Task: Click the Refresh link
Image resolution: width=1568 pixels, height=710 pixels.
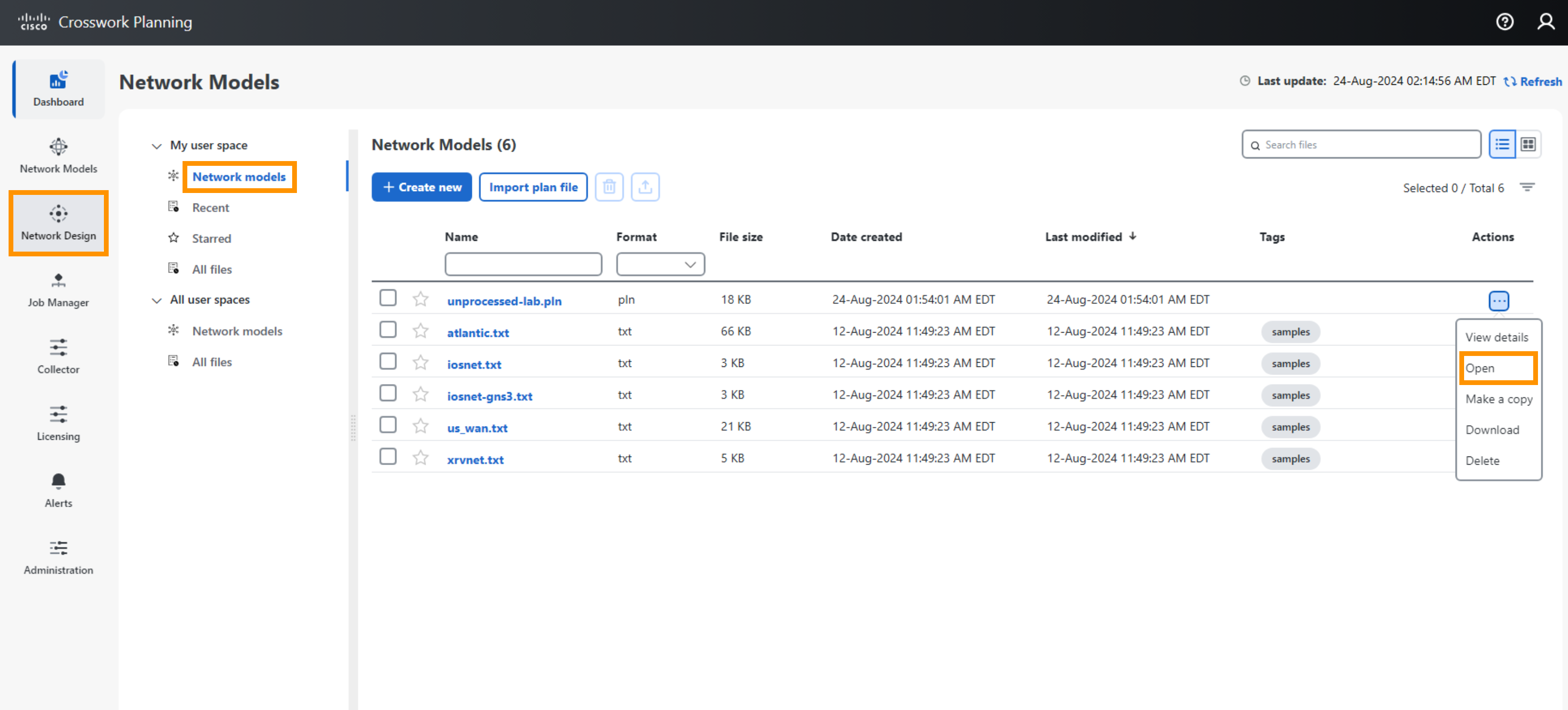Action: tap(1532, 81)
